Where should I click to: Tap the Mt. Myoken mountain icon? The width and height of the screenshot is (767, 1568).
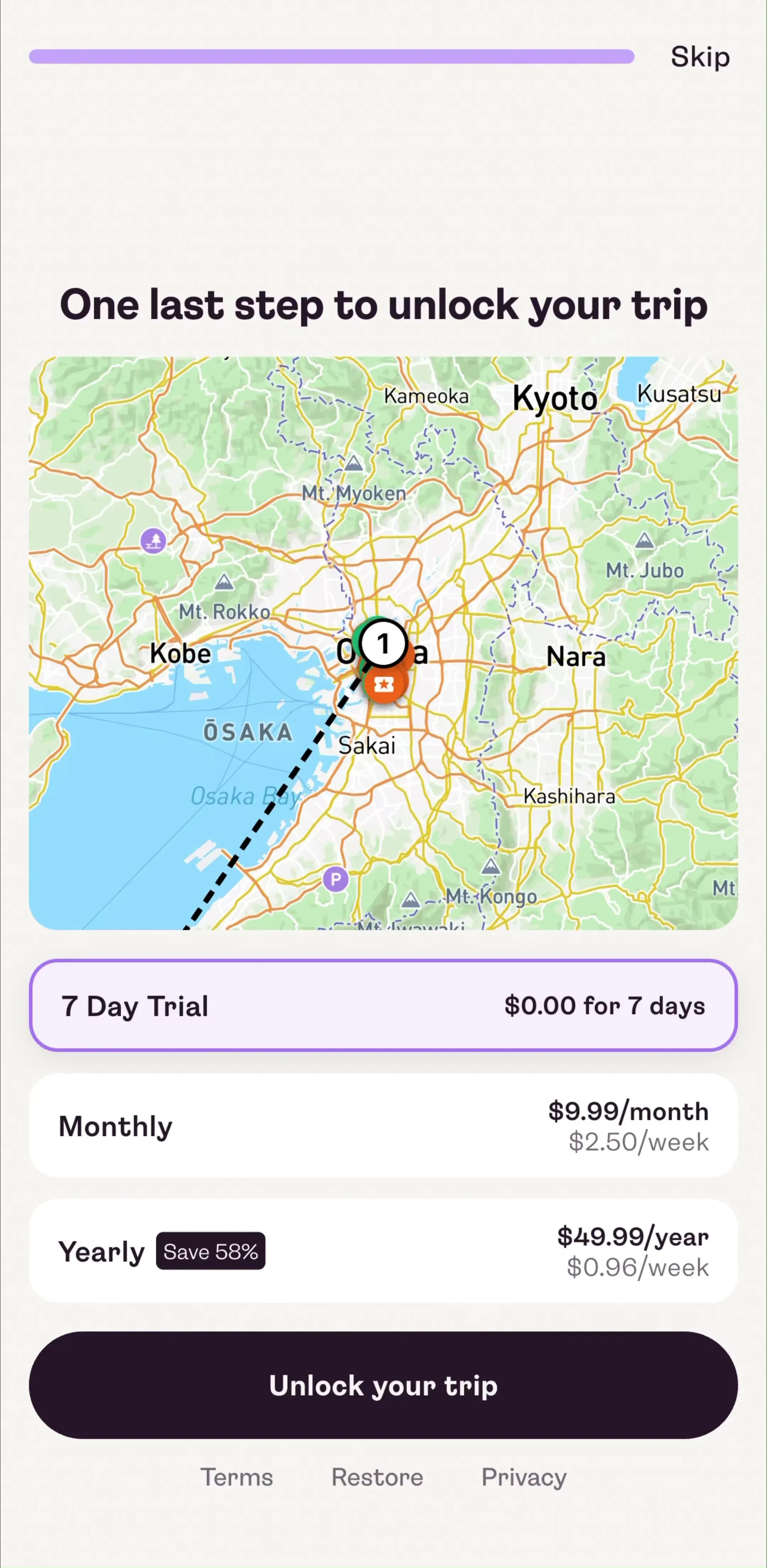point(353,464)
